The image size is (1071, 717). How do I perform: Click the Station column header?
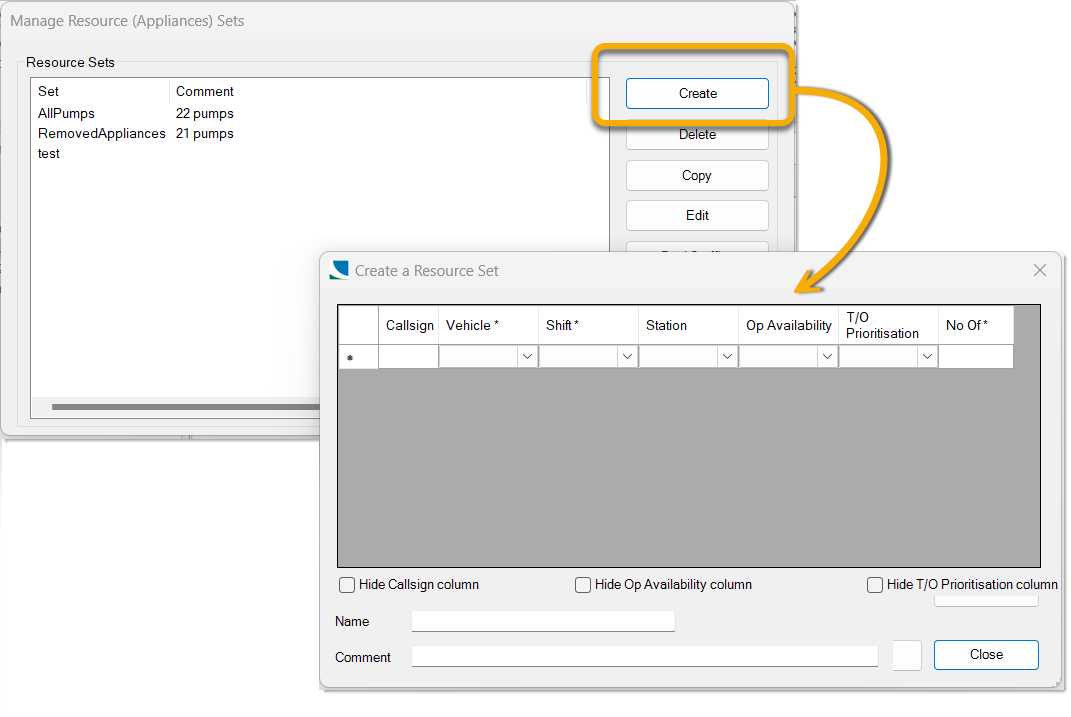(688, 326)
